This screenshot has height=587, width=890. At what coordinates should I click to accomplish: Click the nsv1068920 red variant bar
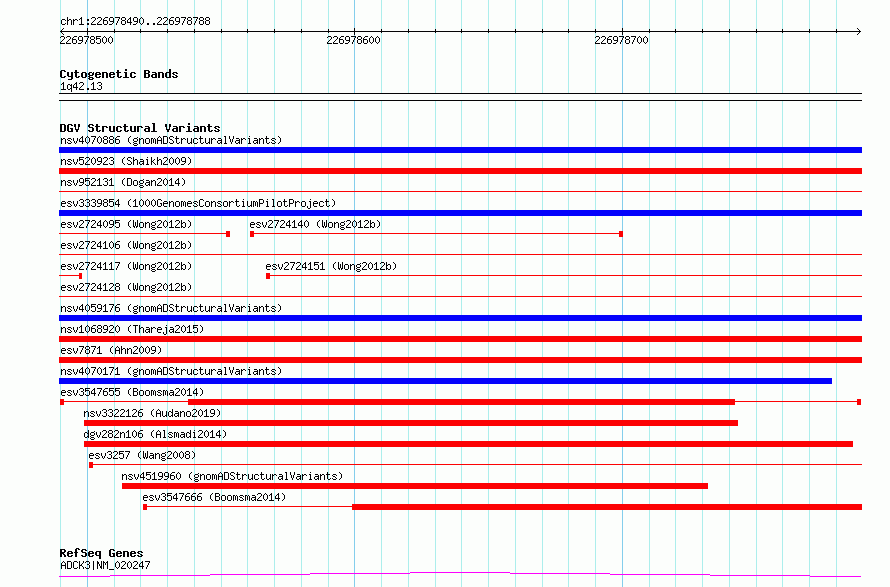pyautogui.click(x=460, y=339)
